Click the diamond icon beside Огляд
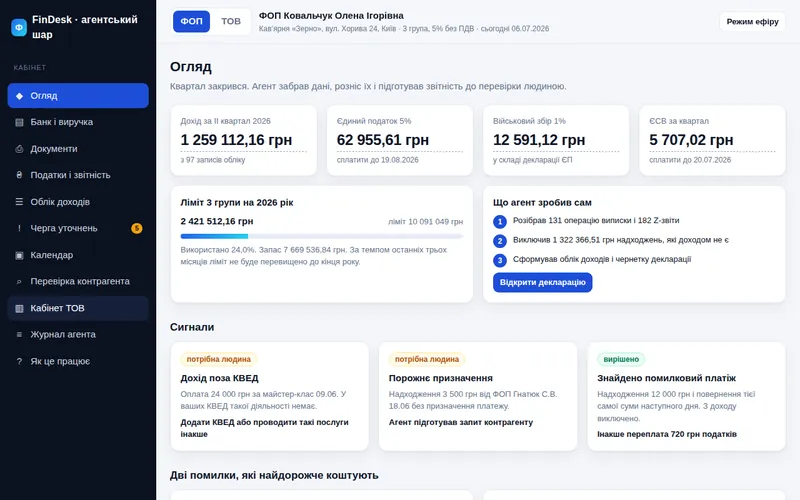This screenshot has height=500, width=800. click(x=19, y=96)
